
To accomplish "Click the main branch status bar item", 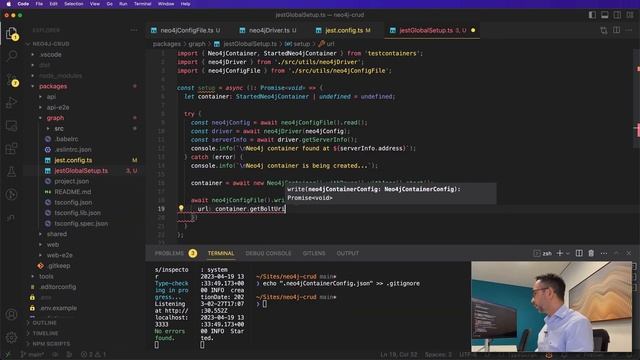I will tap(32, 354).
